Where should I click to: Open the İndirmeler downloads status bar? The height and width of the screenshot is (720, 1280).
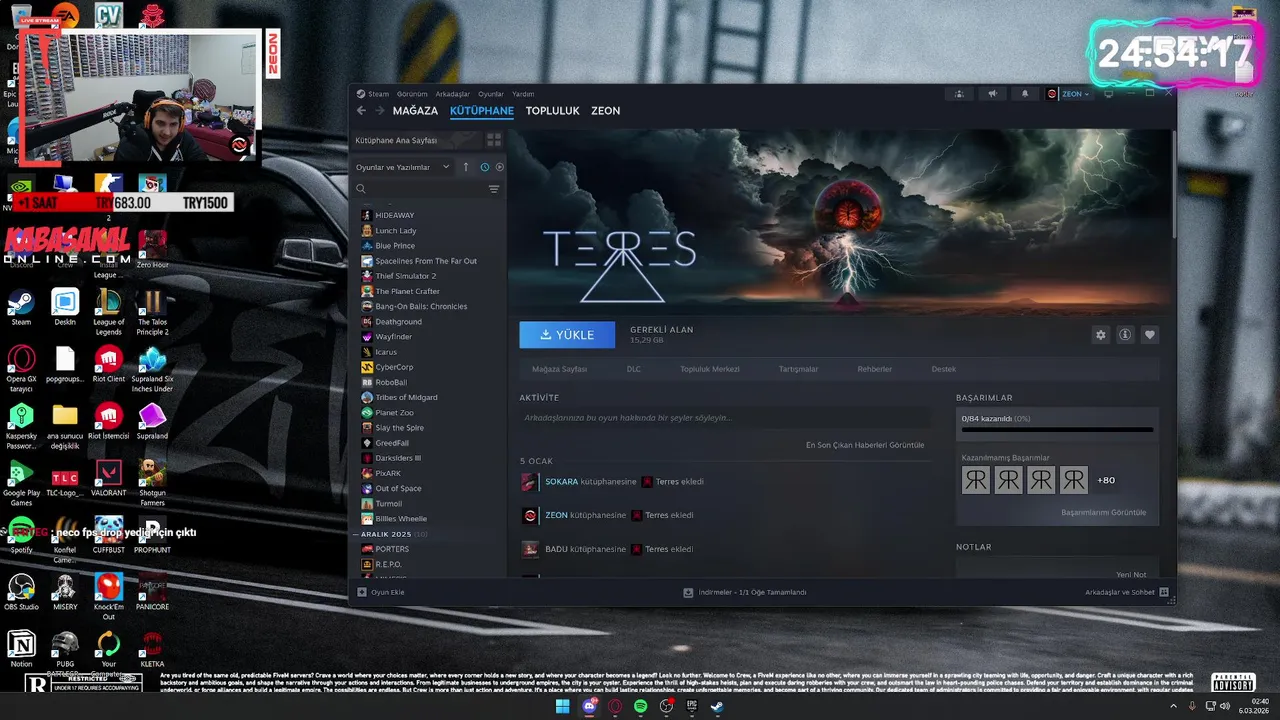[744, 592]
